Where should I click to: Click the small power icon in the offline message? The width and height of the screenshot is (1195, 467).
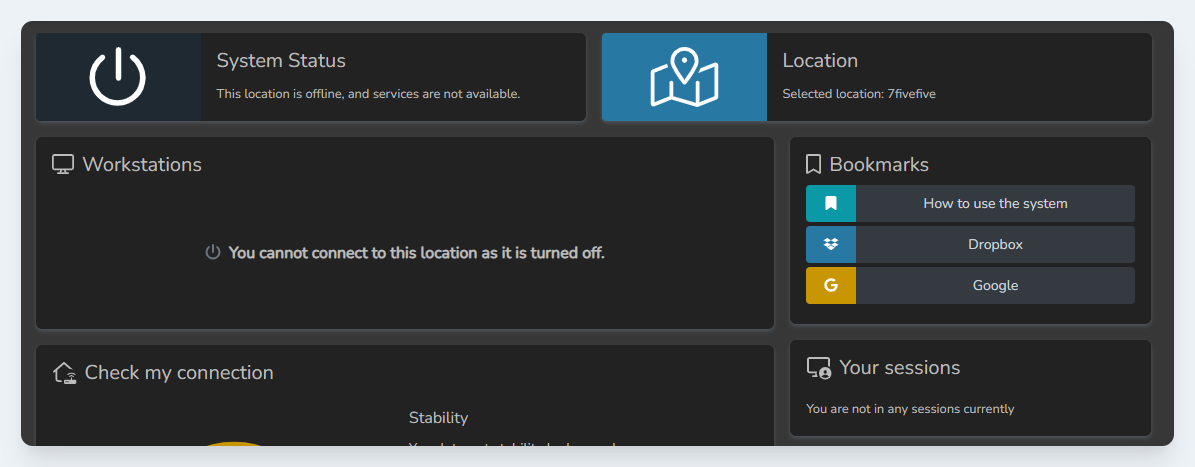point(212,253)
